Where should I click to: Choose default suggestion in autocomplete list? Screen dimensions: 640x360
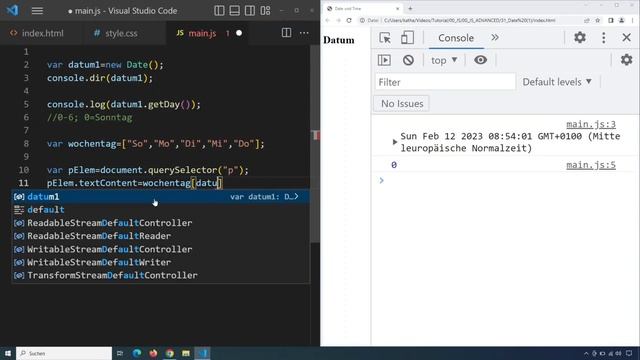(x=160, y=210)
